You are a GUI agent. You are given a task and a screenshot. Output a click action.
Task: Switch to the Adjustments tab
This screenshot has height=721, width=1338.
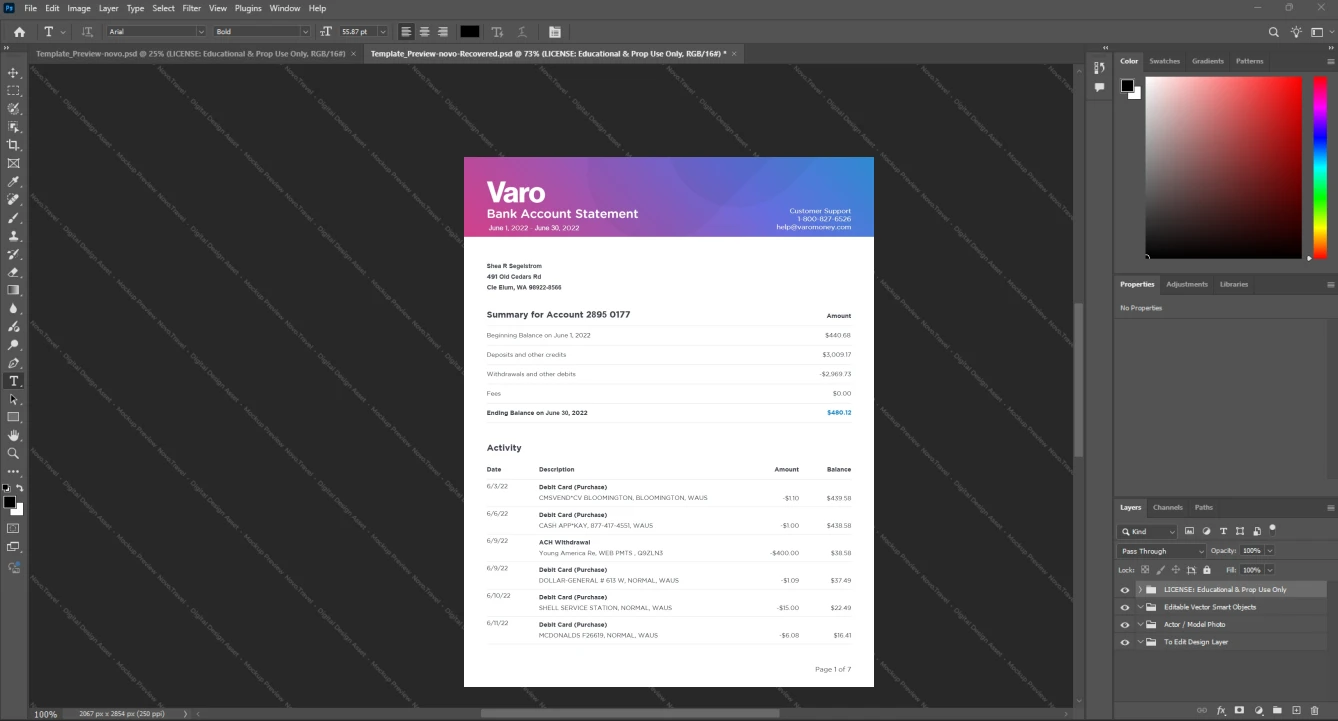point(1187,284)
